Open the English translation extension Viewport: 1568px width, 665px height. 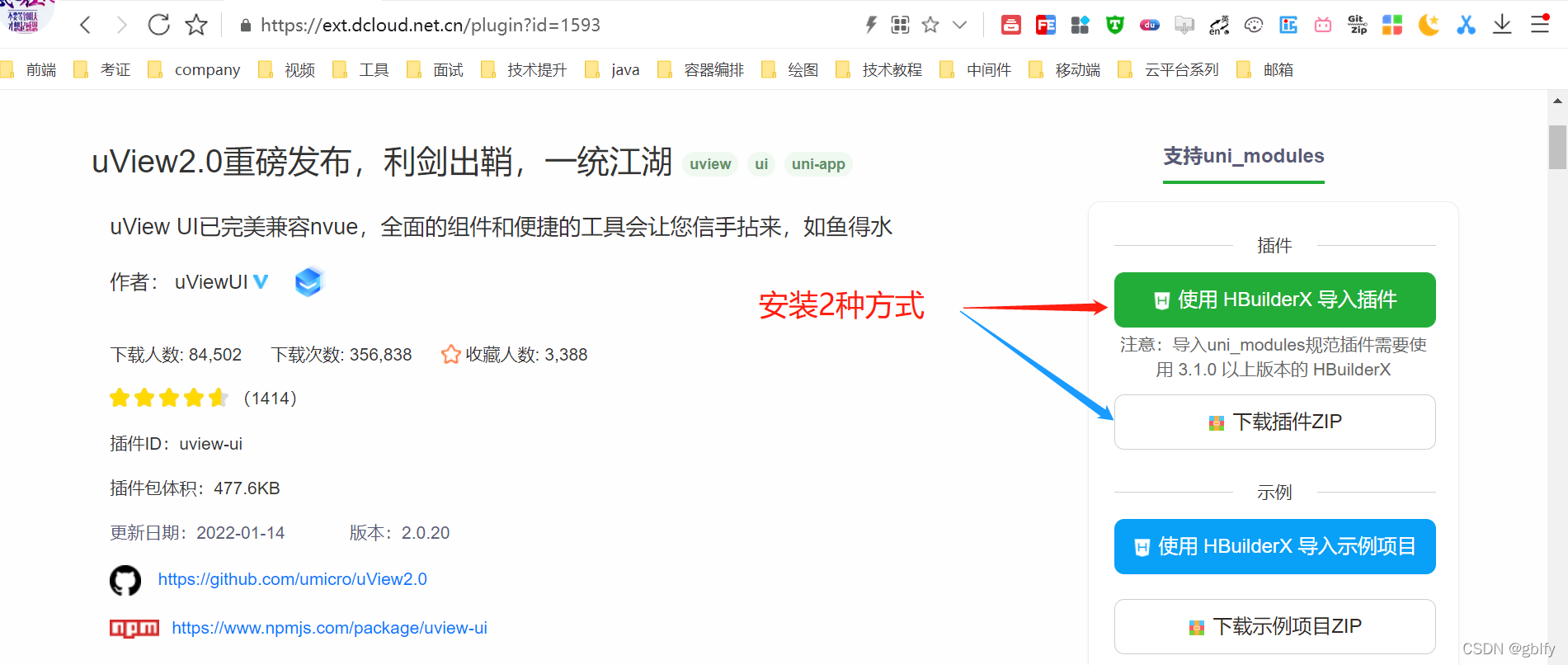point(1219,25)
